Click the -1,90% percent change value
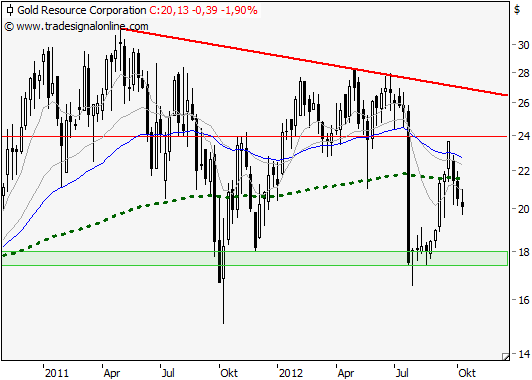This screenshot has width=532, height=380. [239, 10]
